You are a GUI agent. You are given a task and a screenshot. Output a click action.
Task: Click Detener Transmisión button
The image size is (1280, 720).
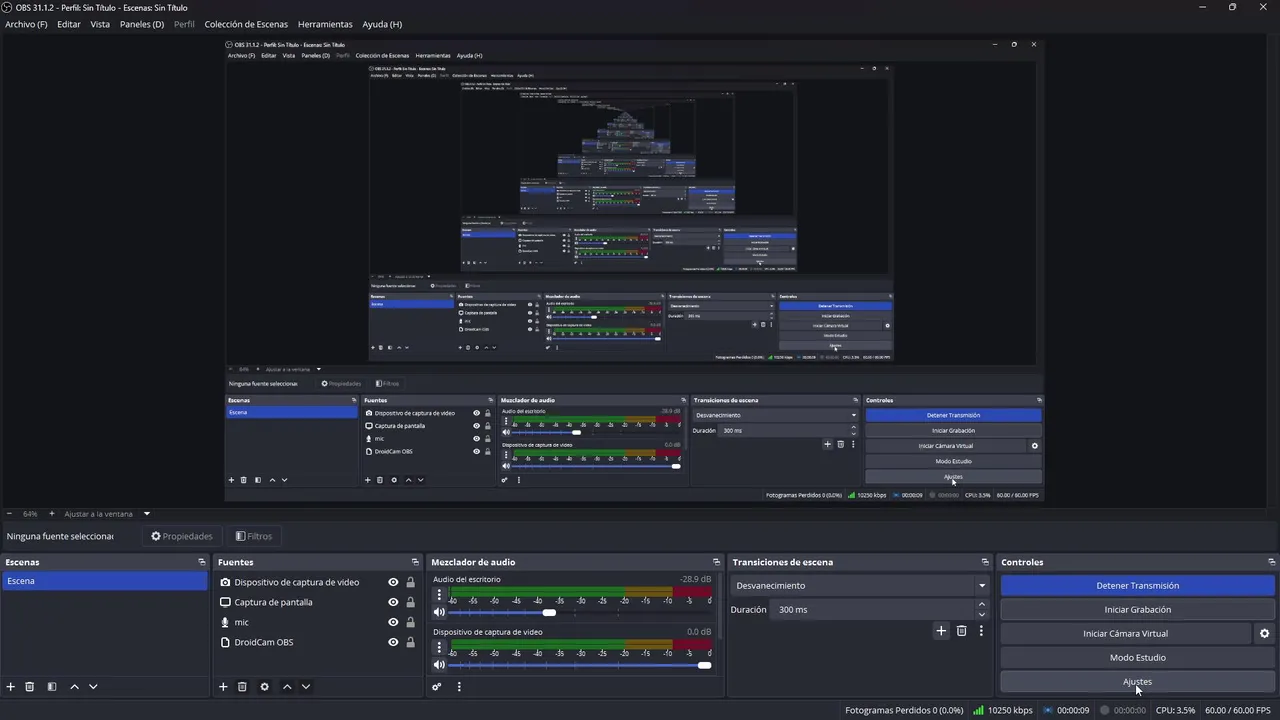[1138, 586]
